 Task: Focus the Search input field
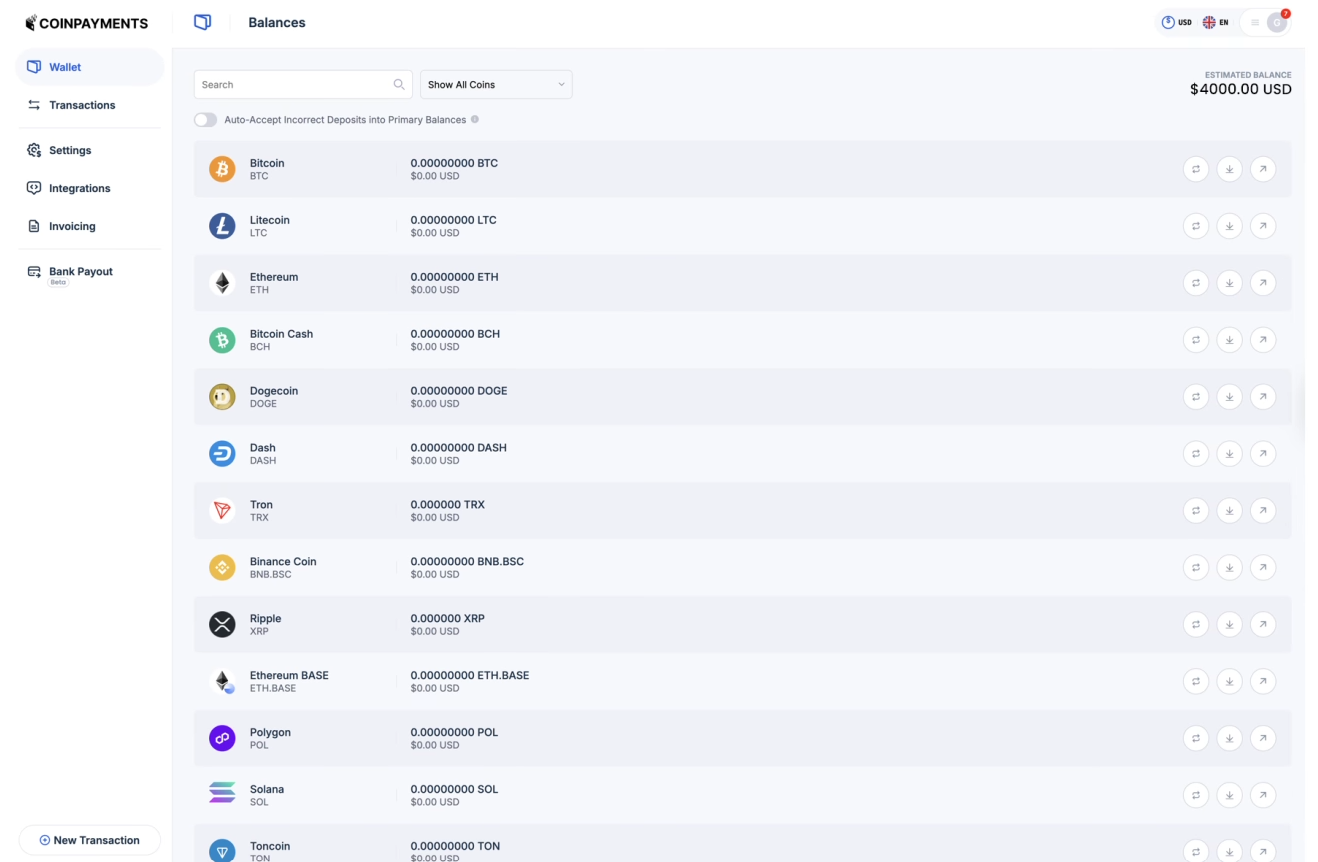[303, 85]
